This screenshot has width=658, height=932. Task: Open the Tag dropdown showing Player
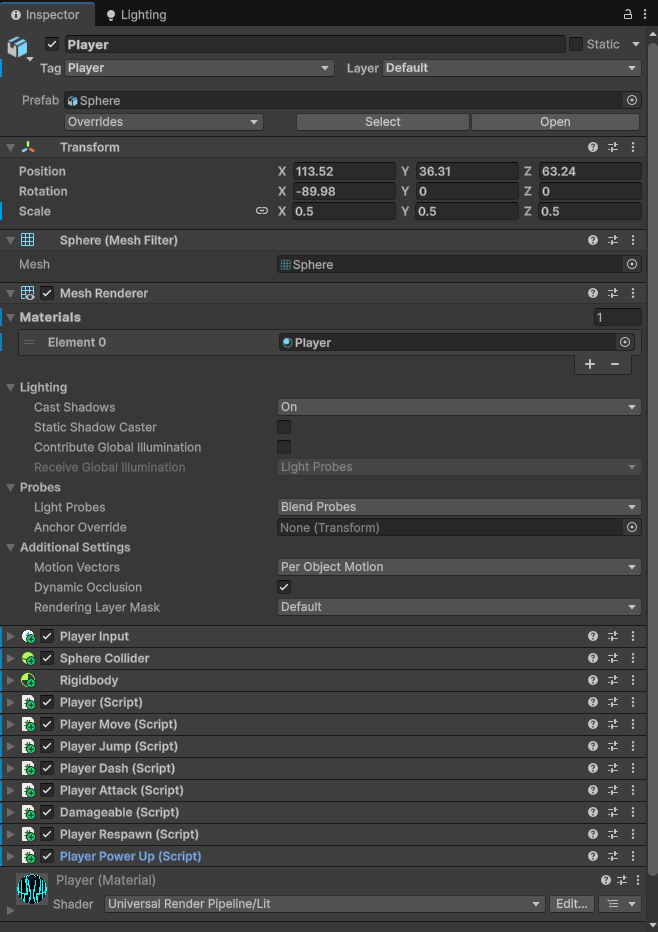(199, 68)
